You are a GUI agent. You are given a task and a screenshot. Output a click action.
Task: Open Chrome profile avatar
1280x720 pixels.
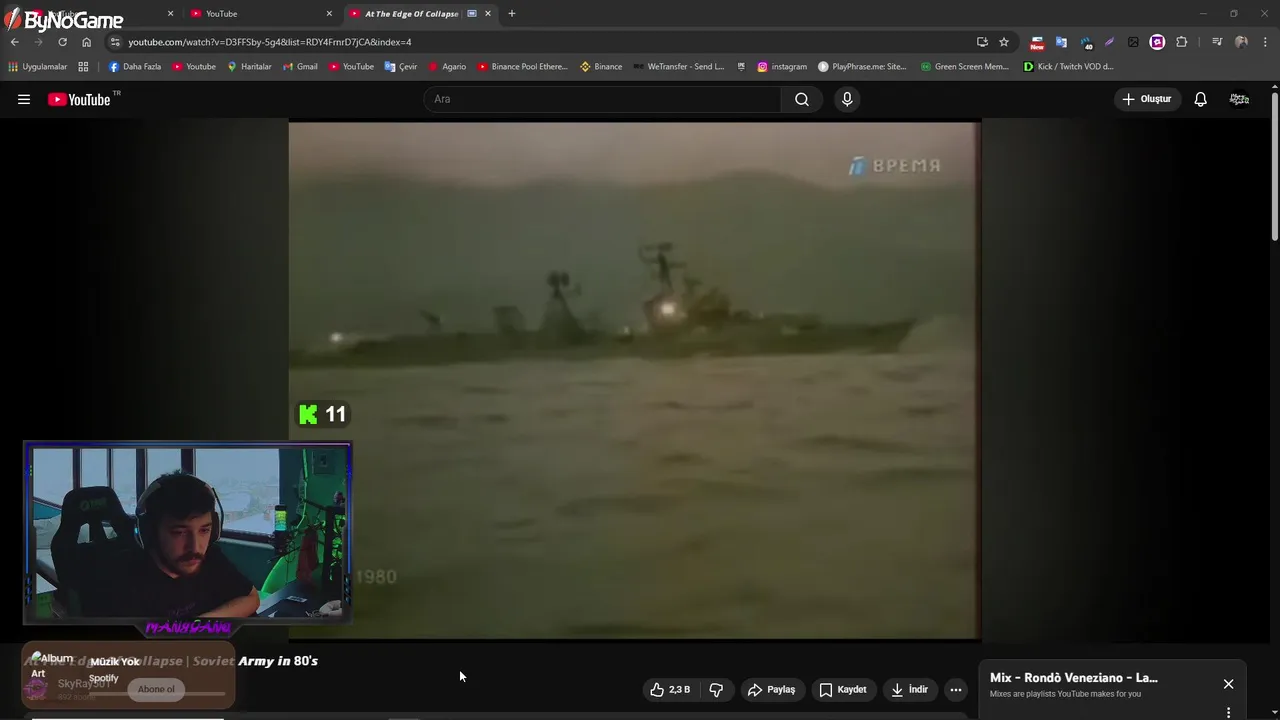click(x=1241, y=42)
